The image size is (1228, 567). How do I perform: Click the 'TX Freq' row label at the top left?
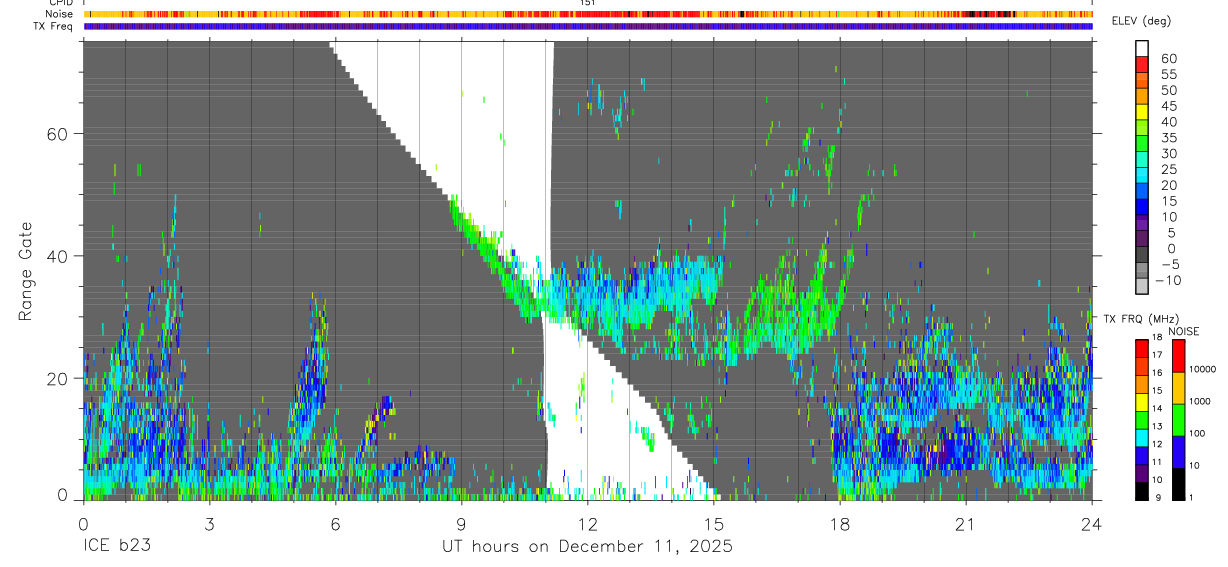[x=54, y=26]
